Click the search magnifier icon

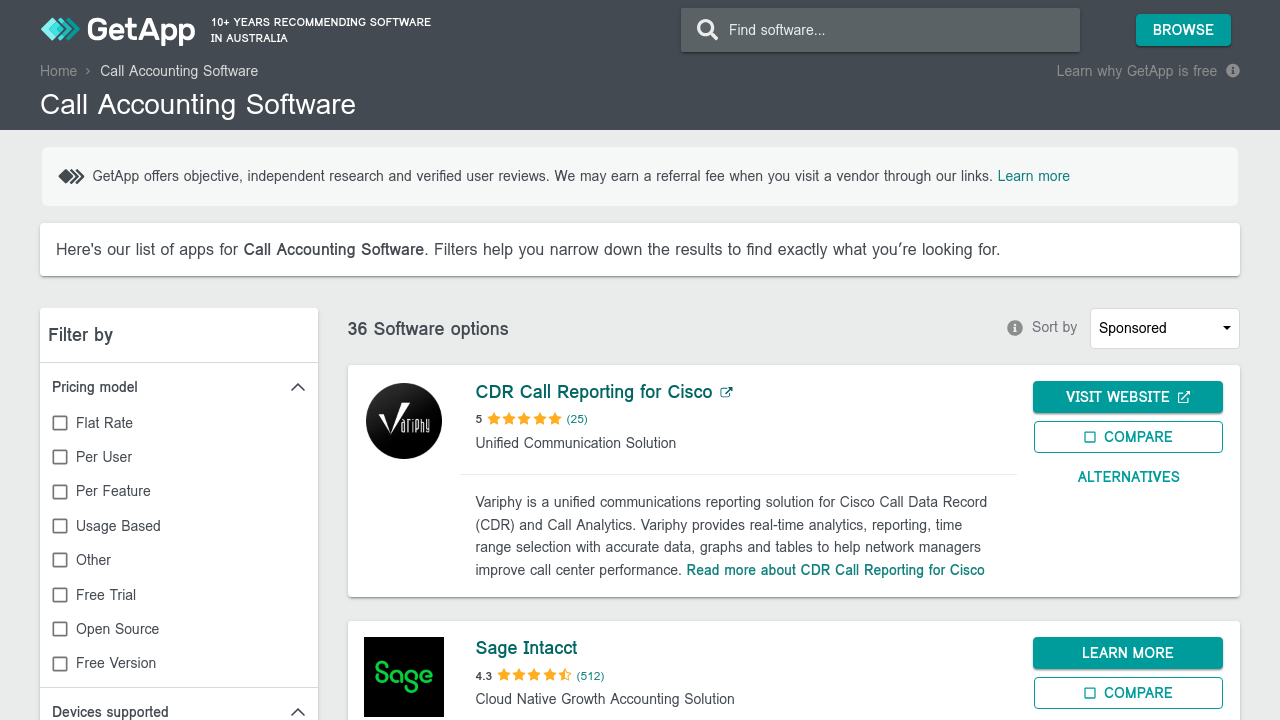click(707, 30)
